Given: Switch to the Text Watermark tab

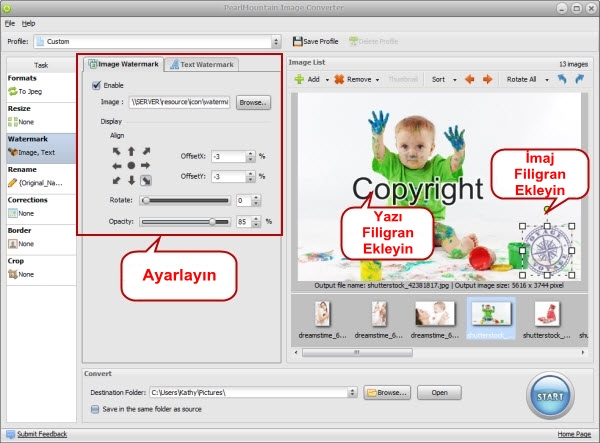Looking at the screenshot, I should pos(204,65).
